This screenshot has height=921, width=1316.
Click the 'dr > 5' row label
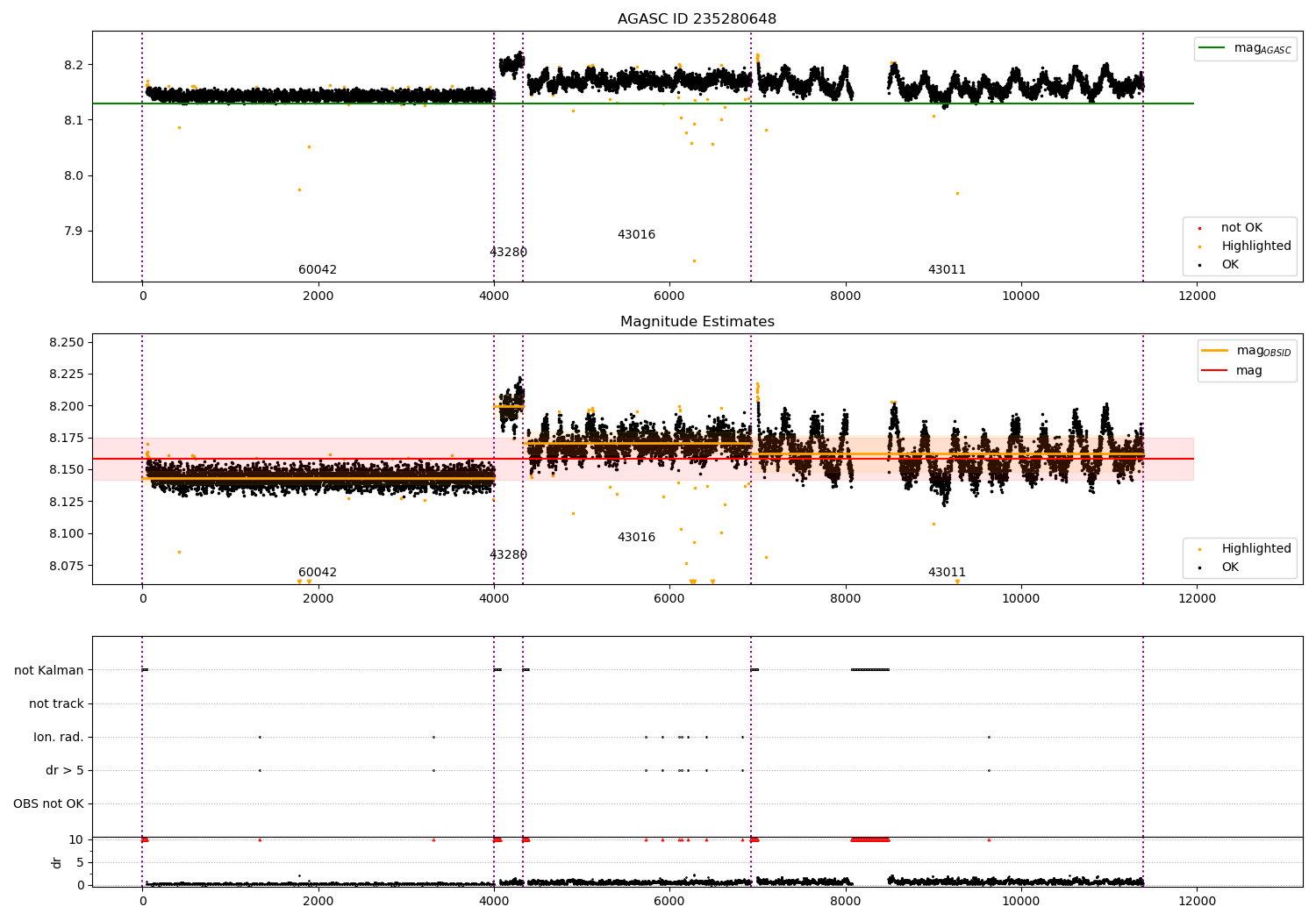[65, 771]
